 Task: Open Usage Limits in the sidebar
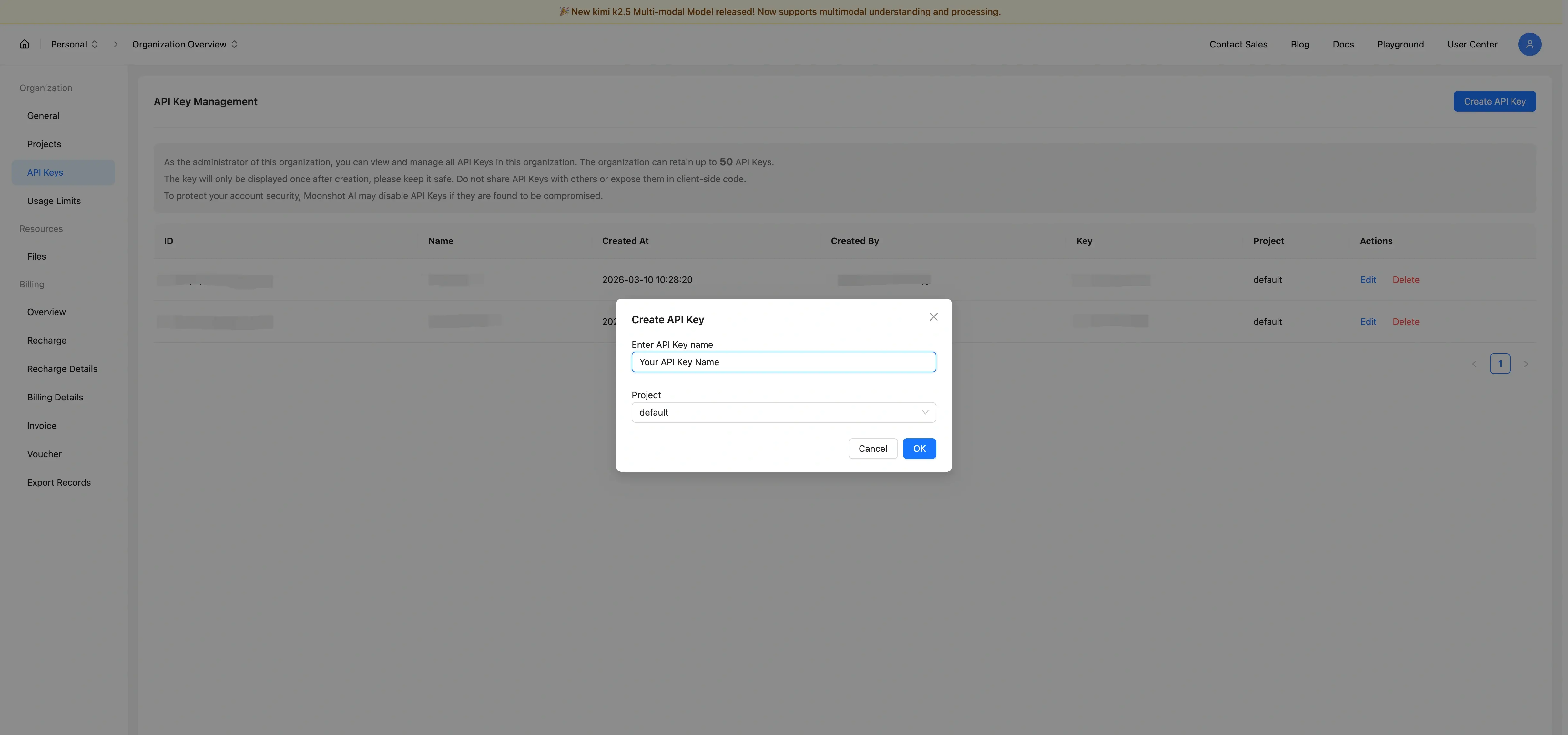click(54, 201)
